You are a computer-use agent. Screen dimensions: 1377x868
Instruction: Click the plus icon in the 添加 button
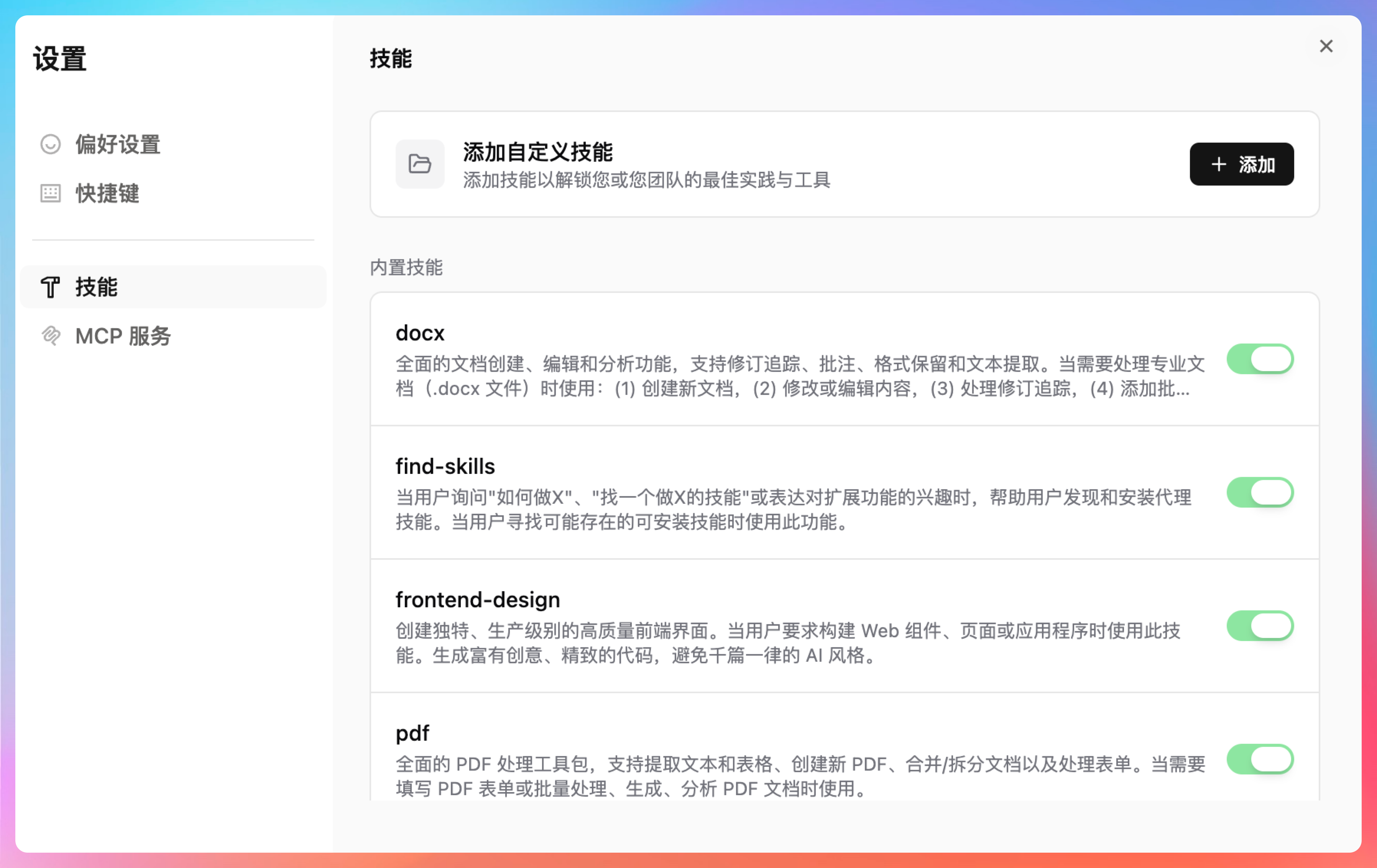click(1219, 165)
